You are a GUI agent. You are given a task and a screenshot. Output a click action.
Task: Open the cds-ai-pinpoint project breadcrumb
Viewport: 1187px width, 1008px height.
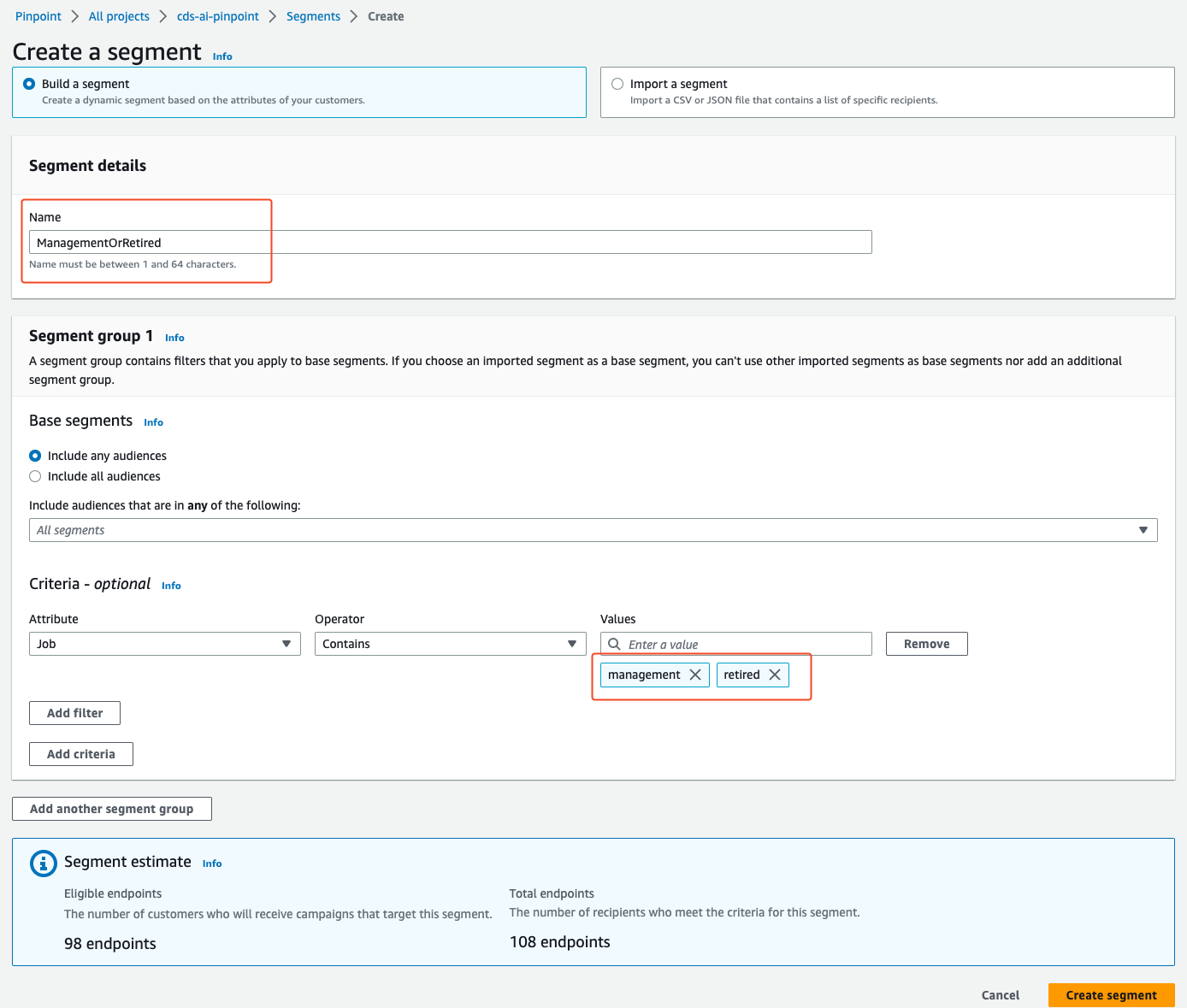[217, 15]
